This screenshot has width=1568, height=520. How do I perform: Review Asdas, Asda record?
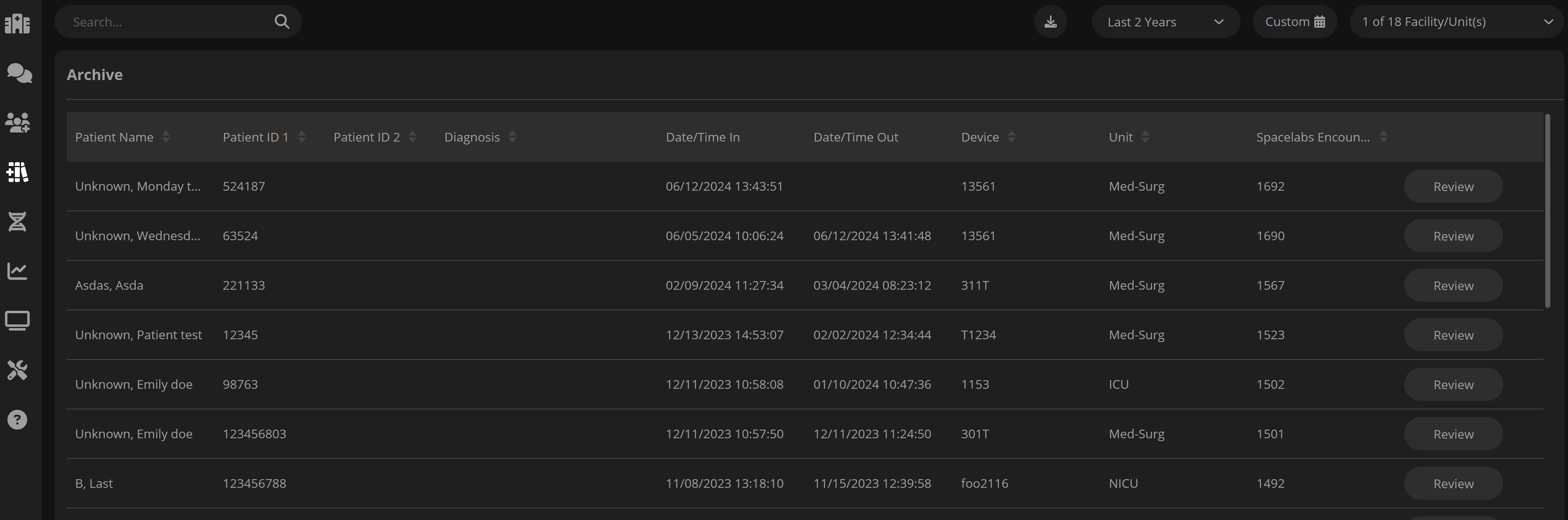pyautogui.click(x=1454, y=286)
